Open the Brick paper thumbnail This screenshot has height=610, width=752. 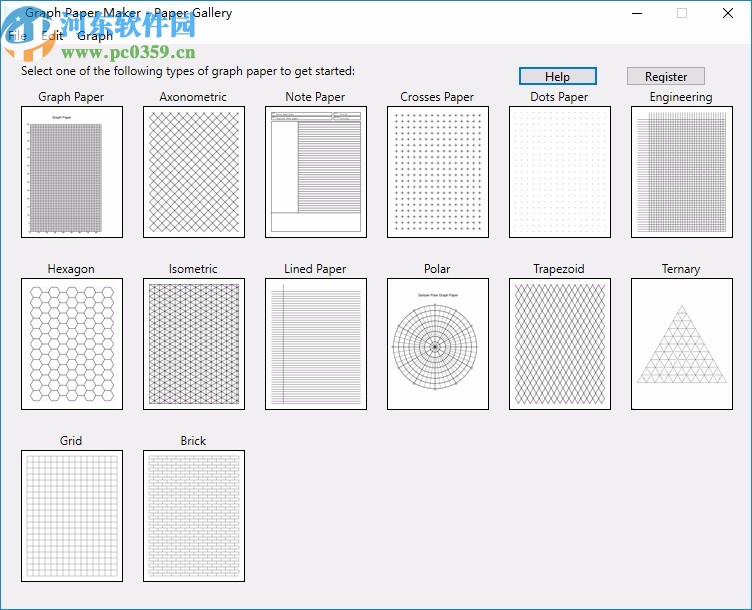click(194, 516)
